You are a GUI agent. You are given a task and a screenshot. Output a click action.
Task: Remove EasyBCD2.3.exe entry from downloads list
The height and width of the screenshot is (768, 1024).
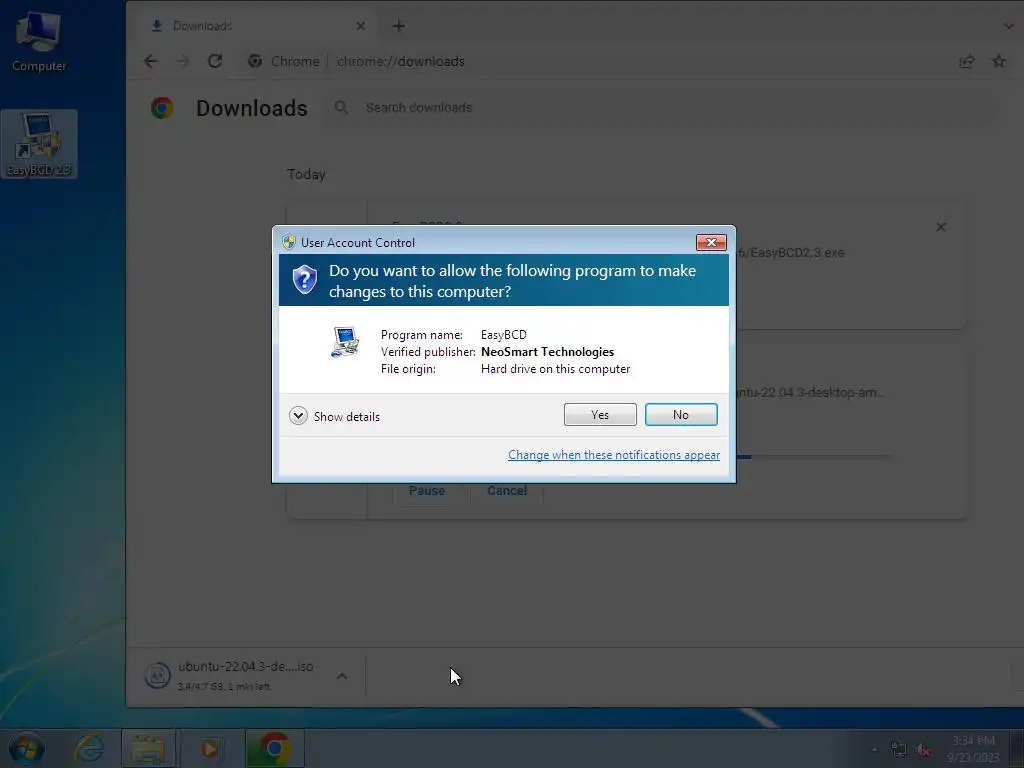[x=941, y=227]
